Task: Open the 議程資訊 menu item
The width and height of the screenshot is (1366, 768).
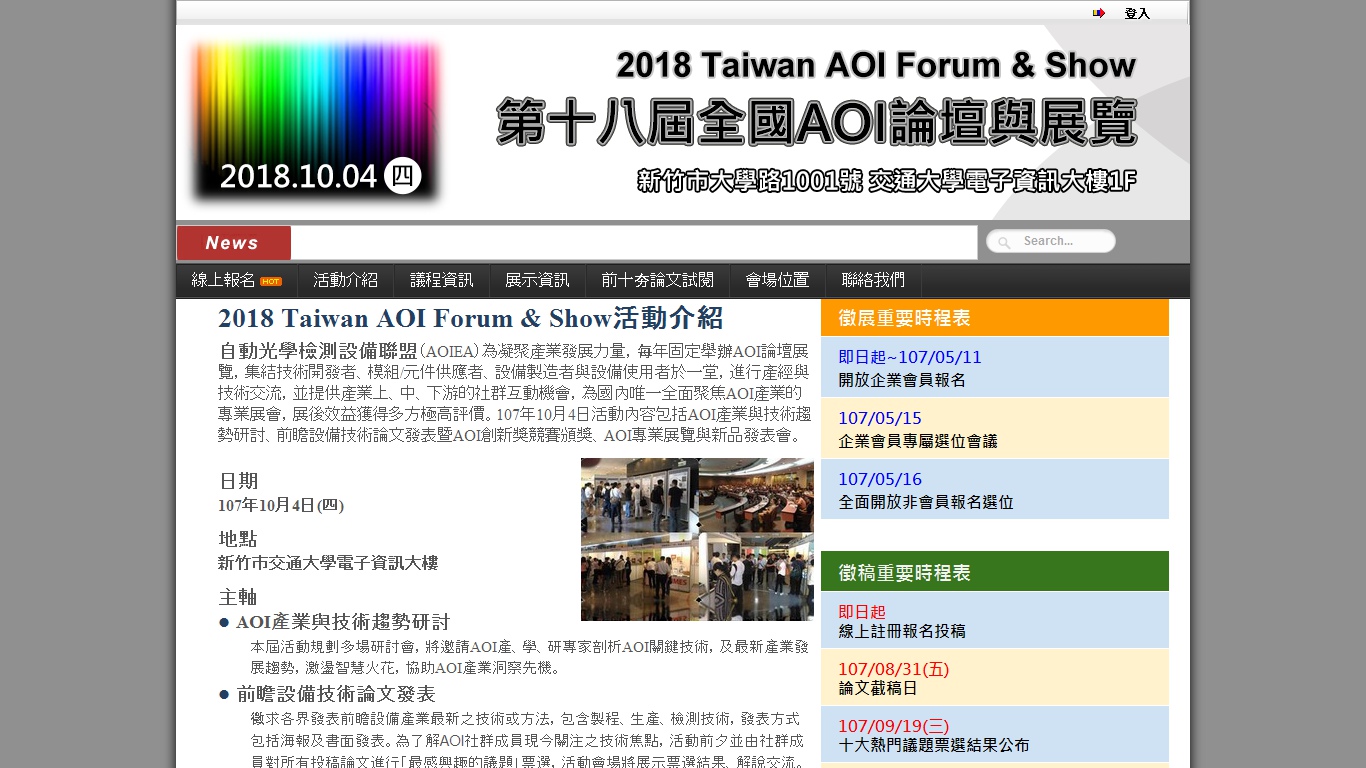Action: [442, 280]
